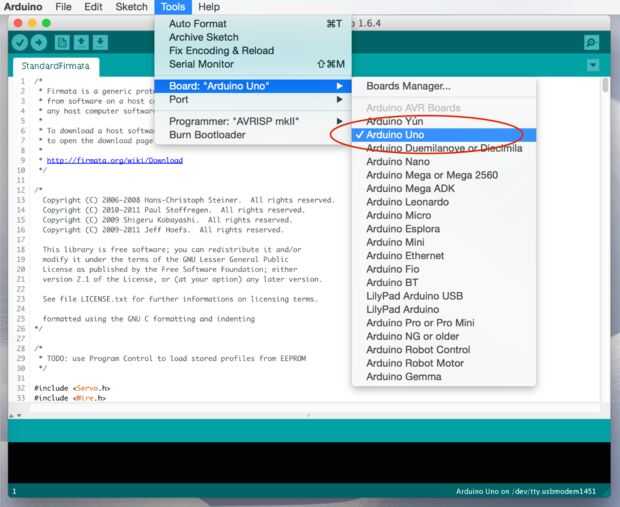Image resolution: width=620 pixels, height=507 pixels.
Task: Click the "See file LICENSE.txt" comment line
Action: click(x=180, y=299)
